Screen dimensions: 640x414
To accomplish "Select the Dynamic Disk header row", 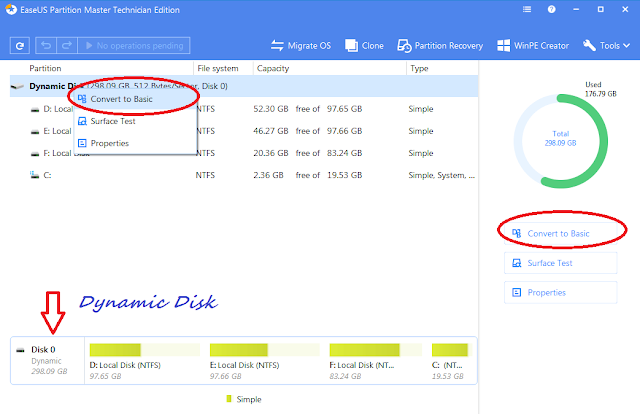I will tap(244, 86).
